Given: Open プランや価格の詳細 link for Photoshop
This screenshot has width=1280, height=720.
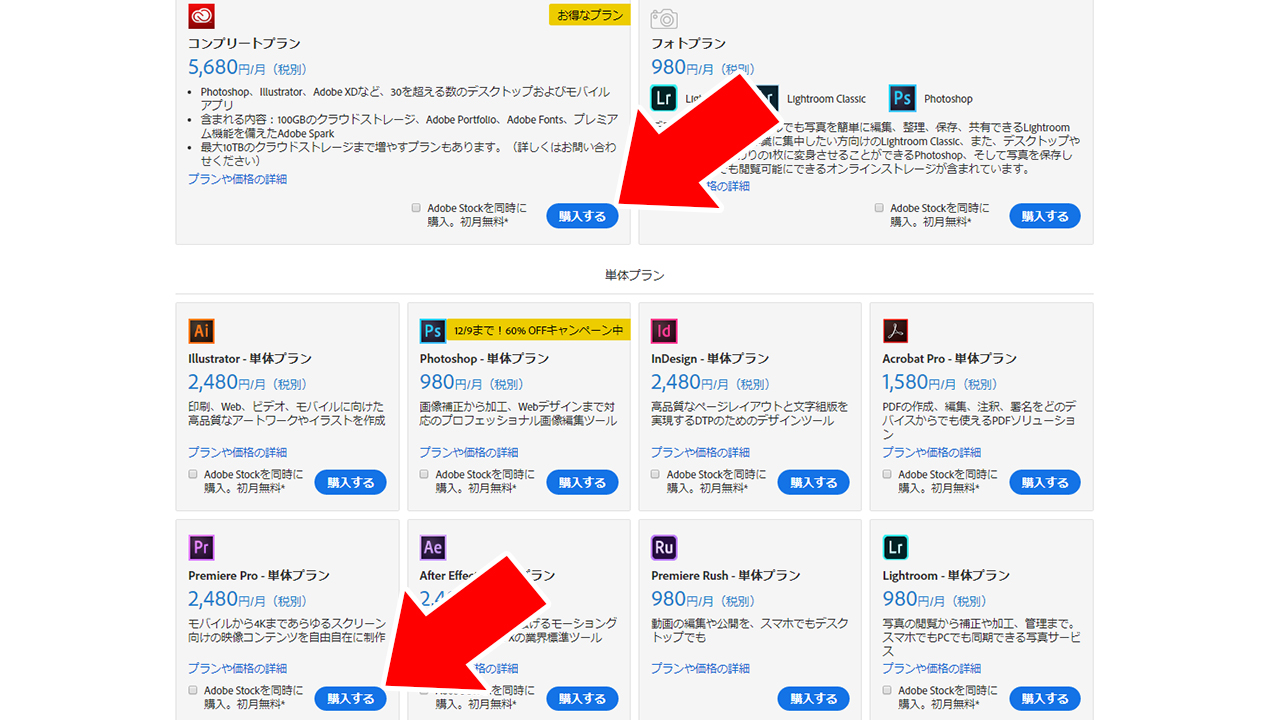Looking at the screenshot, I should [x=469, y=452].
